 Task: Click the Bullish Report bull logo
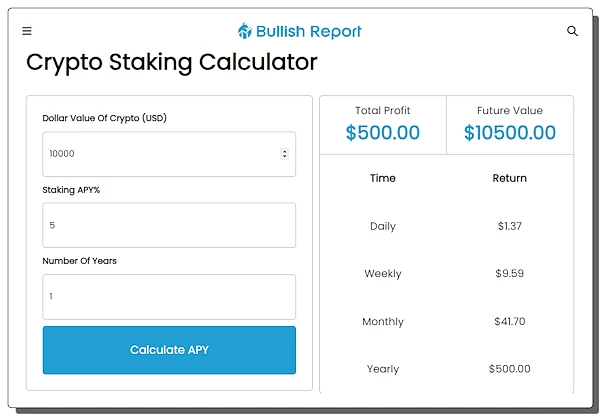(246, 31)
